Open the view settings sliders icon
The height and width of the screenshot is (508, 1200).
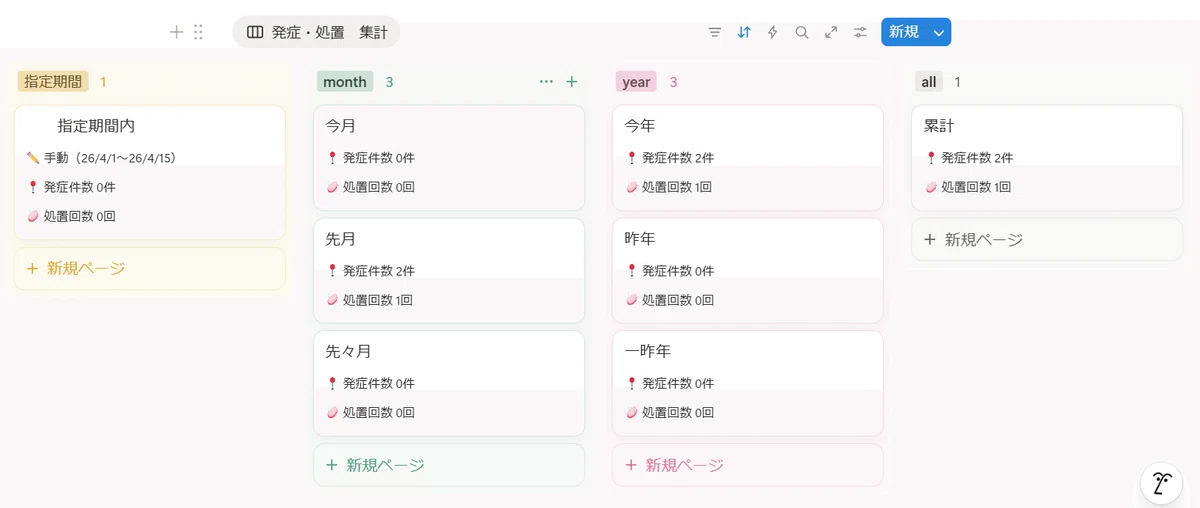[x=860, y=32]
